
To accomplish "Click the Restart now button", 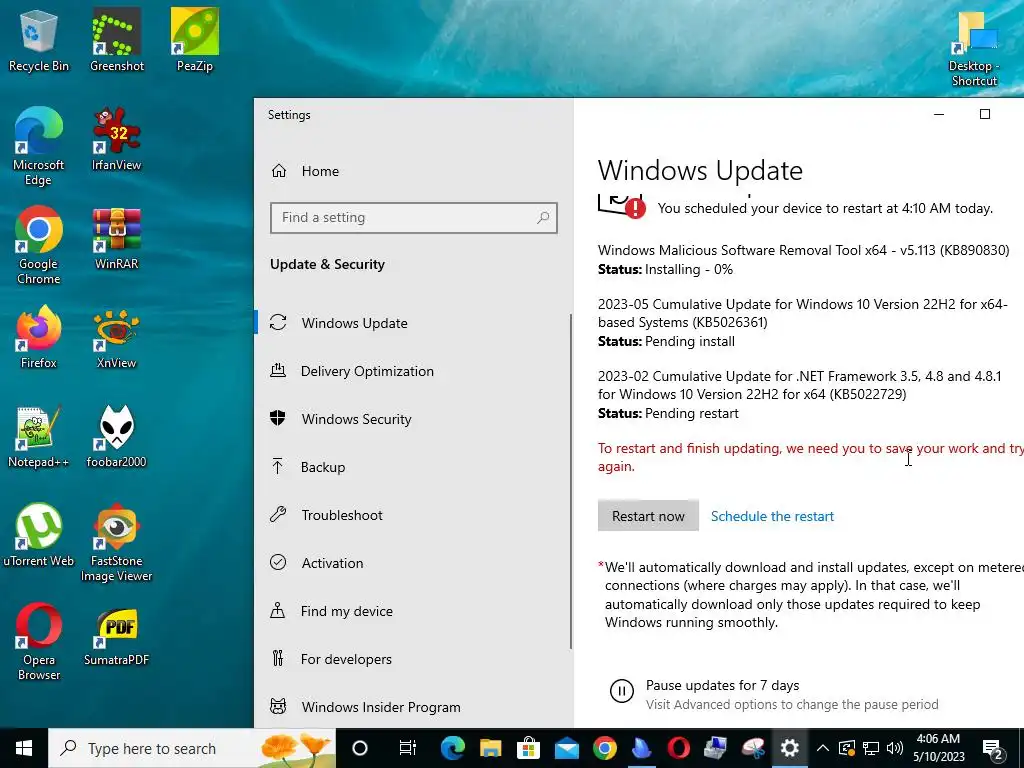I will 648,516.
